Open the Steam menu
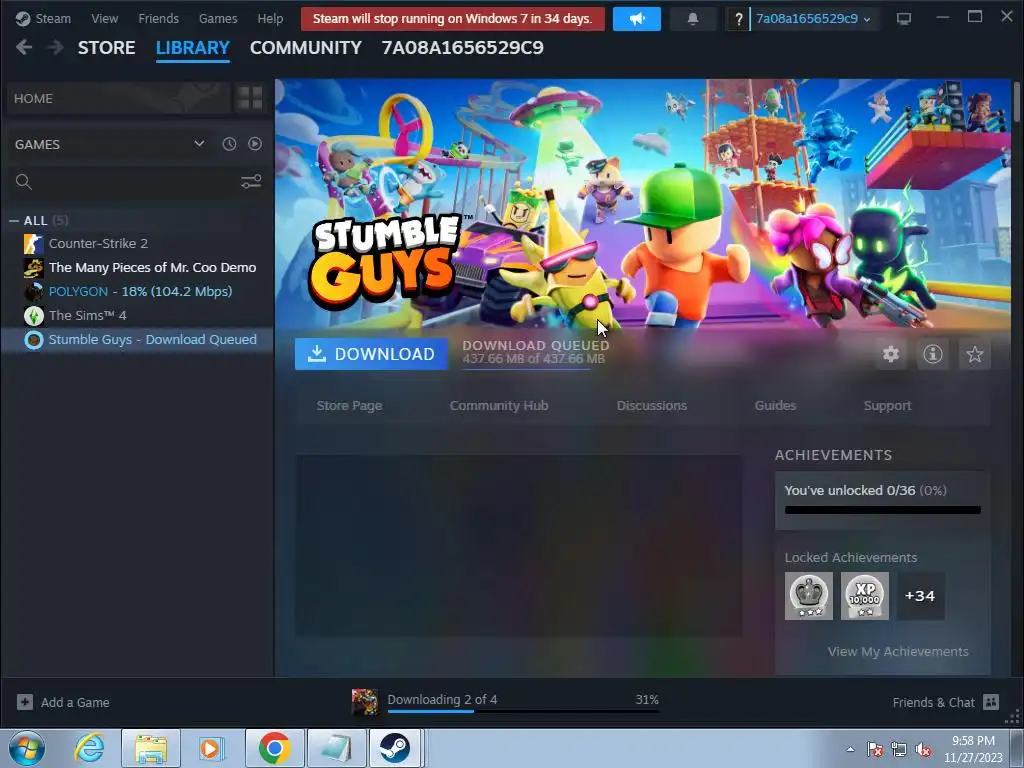Screen dimensions: 1024x768 [53, 18]
